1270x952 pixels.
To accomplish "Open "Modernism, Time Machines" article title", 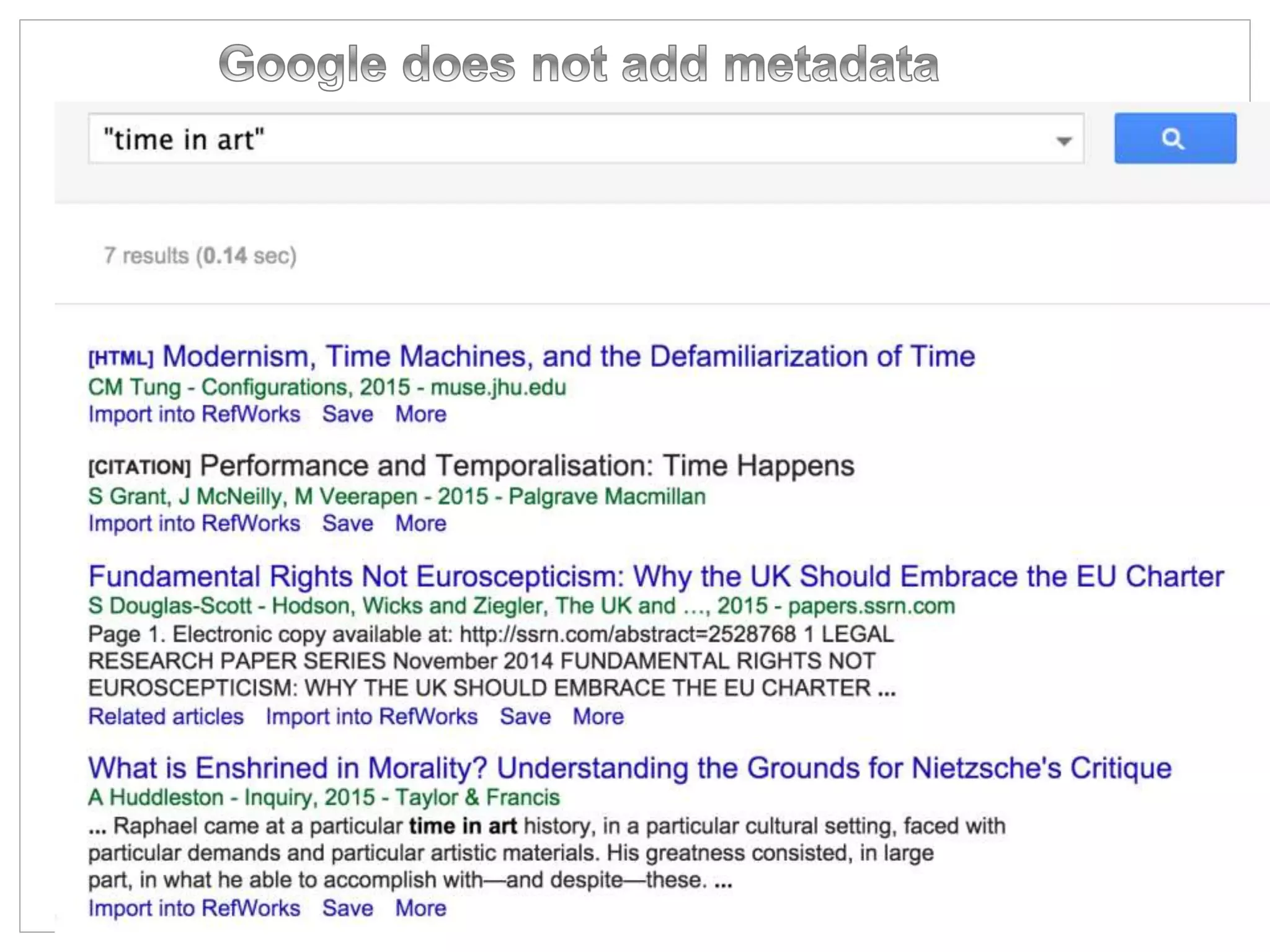I will 568,356.
